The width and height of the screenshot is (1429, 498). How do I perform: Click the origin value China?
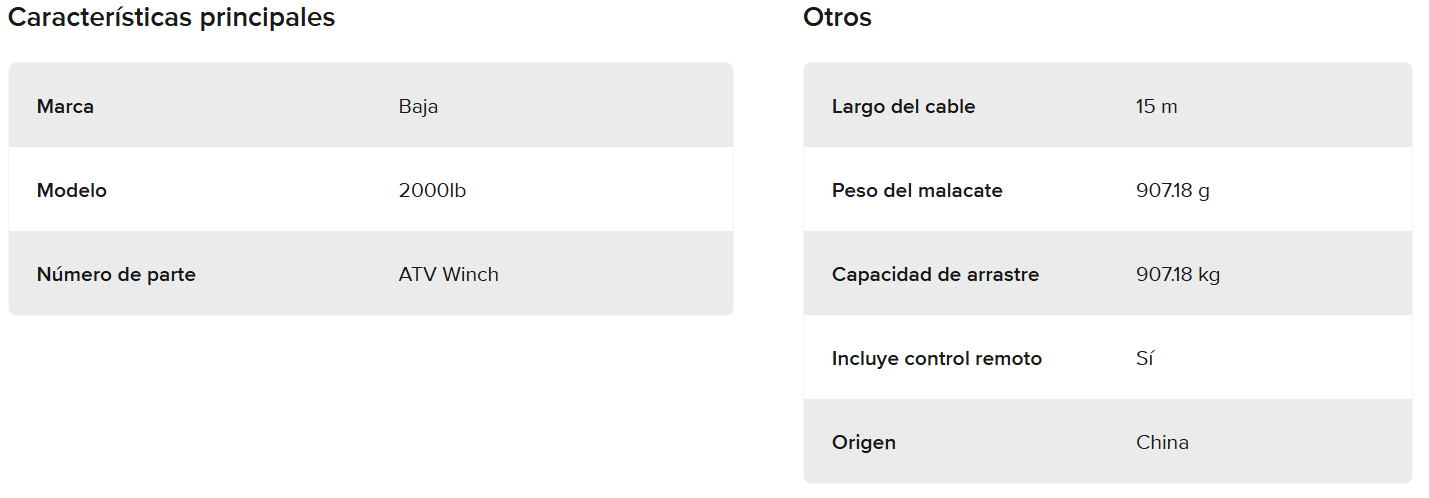1162,442
